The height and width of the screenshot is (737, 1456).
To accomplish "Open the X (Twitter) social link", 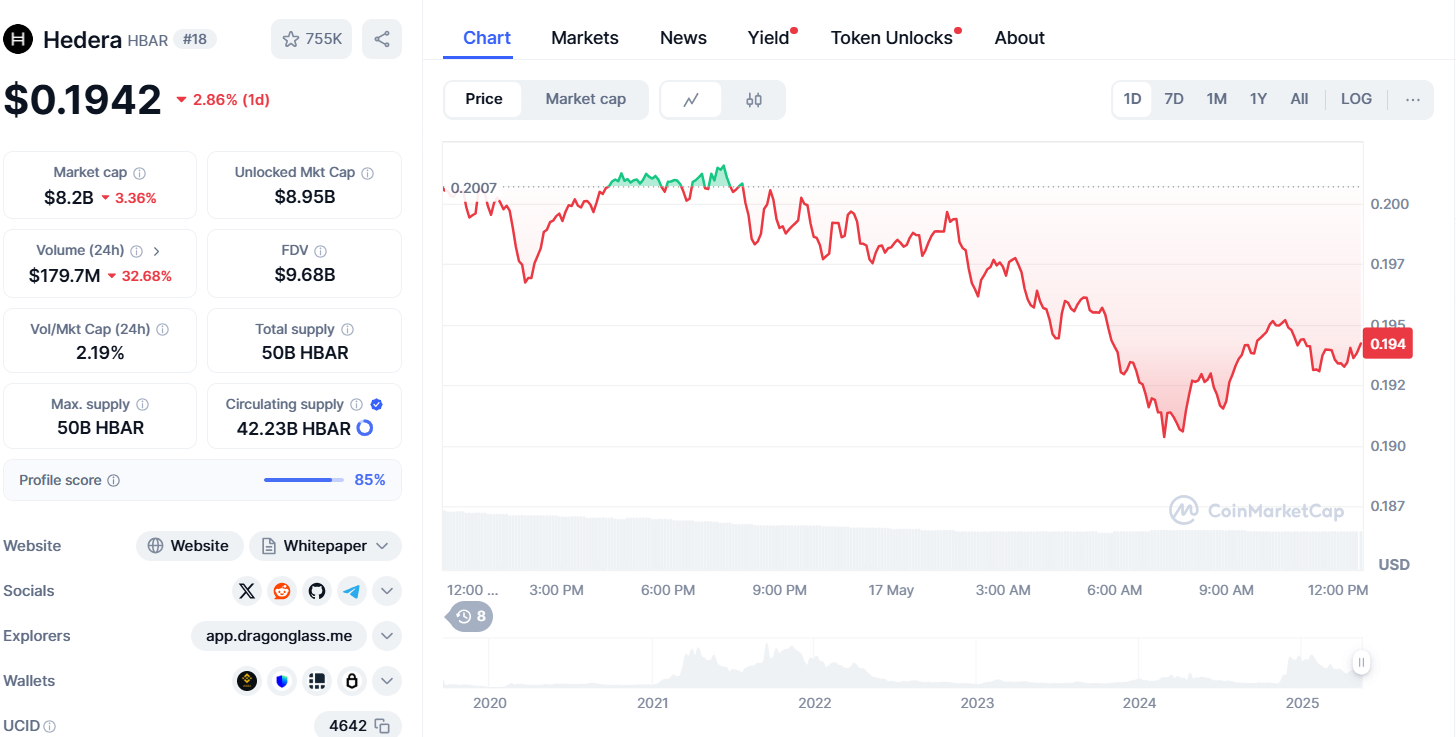I will click(247, 591).
